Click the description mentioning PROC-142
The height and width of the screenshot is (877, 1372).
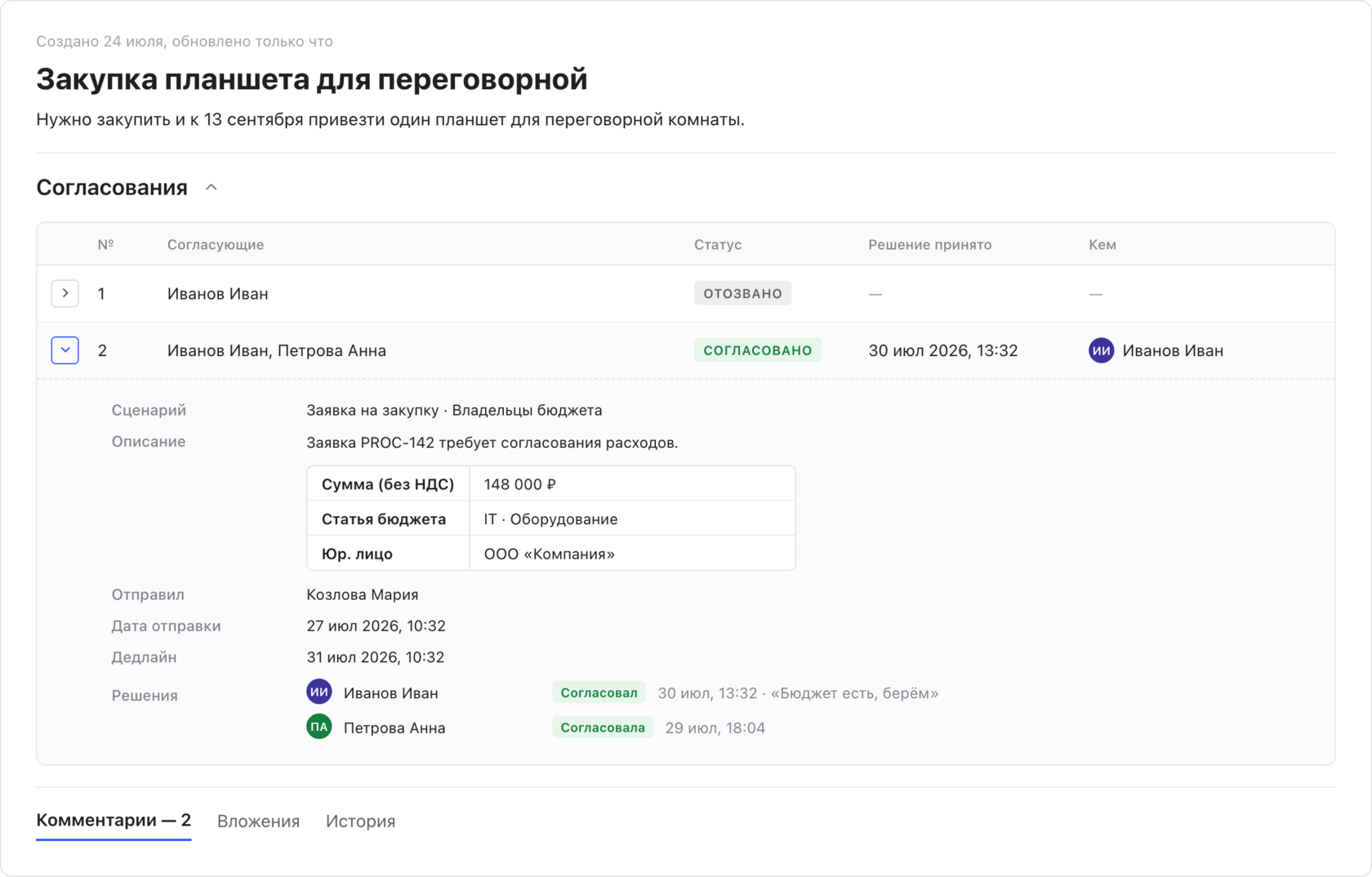(x=492, y=443)
